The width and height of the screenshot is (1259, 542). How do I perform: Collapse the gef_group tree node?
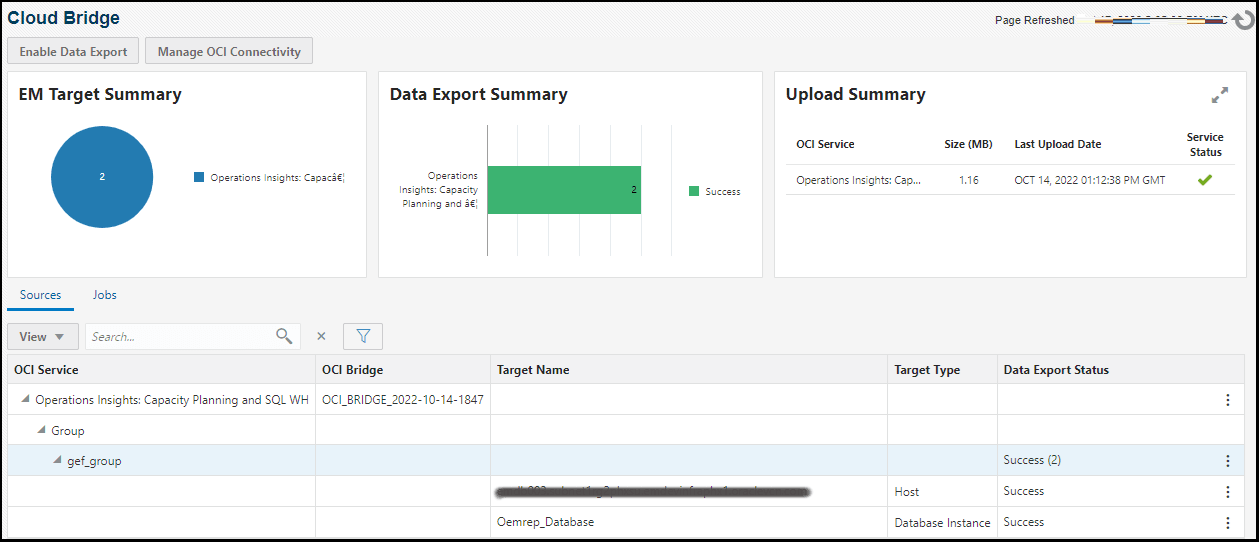(57, 461)
